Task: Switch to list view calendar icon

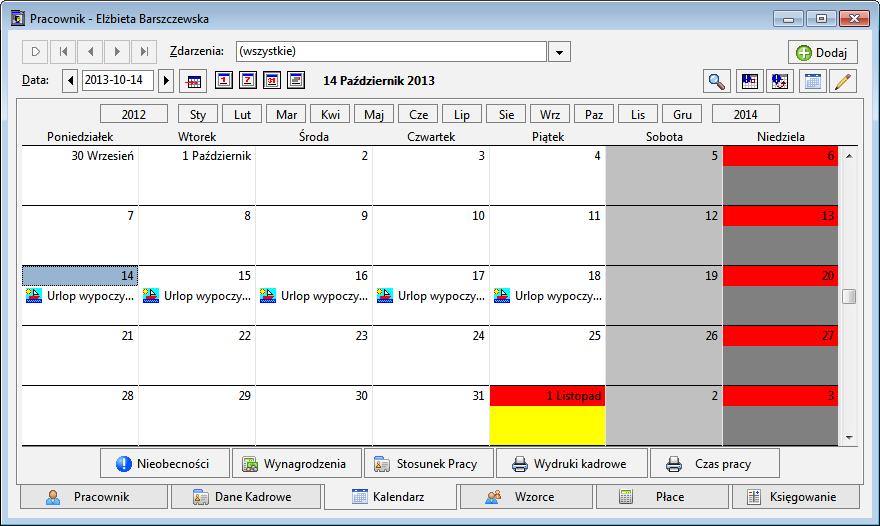Action: pos(296,80)
